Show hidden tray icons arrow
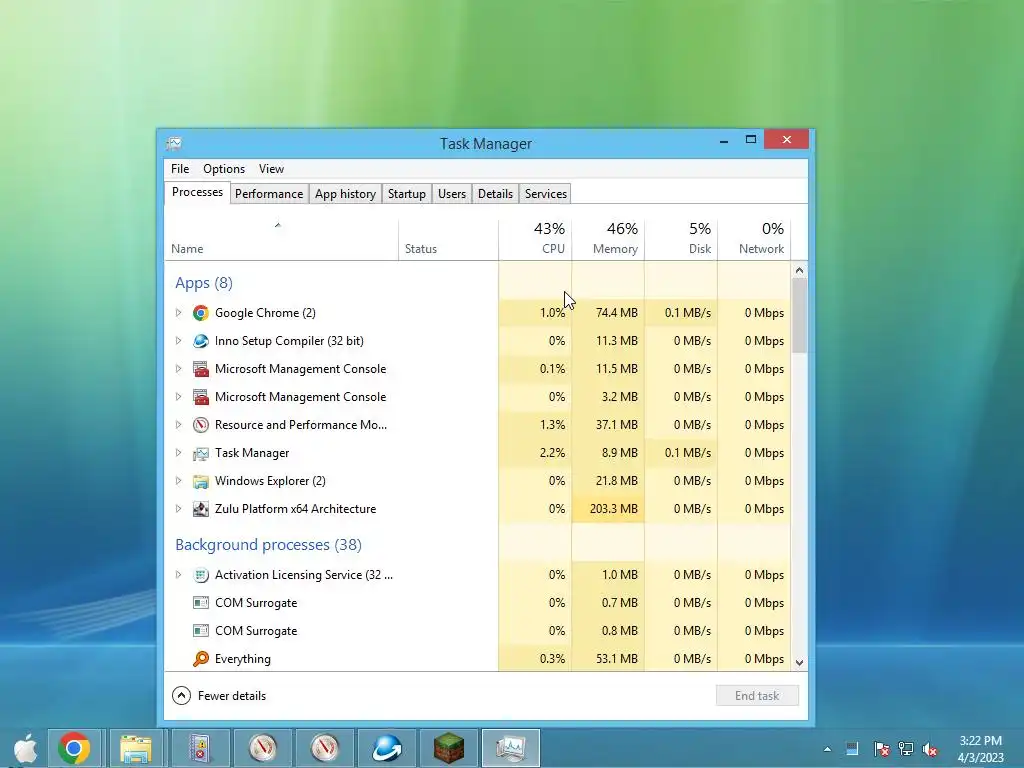Screen dimensions: 1024x768 click(827, 750)
